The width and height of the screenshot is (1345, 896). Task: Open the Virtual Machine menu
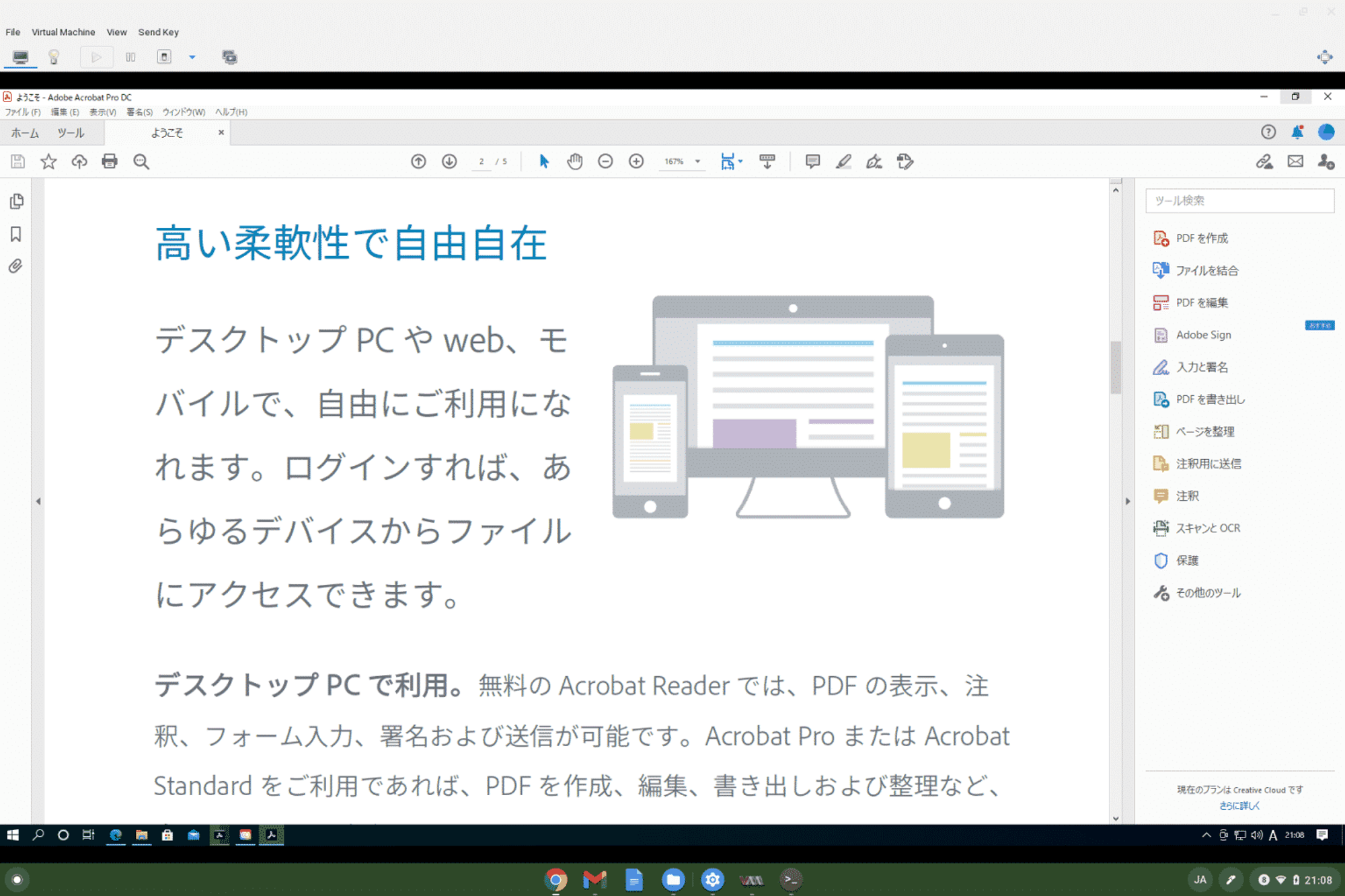[x=63, y=32]
